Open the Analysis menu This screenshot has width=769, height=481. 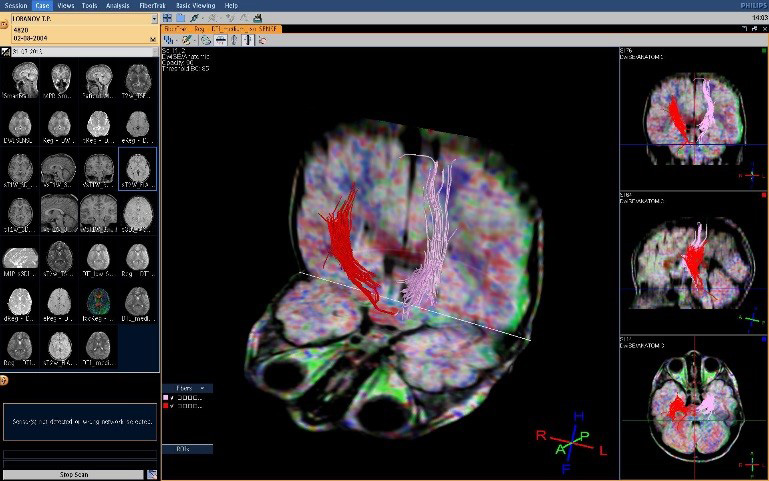119,5
